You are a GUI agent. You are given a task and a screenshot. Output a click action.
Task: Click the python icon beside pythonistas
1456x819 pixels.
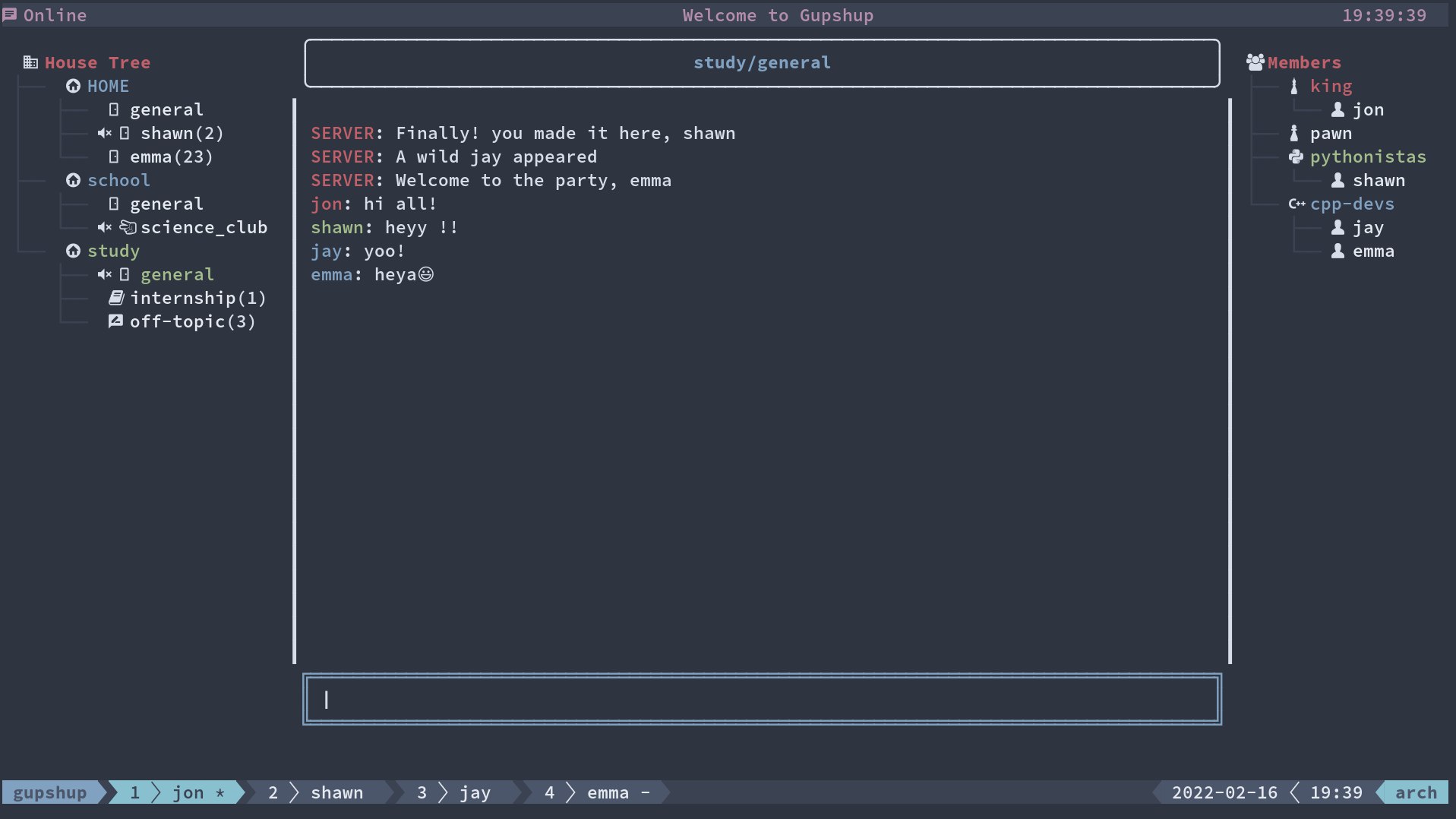point(1296,157)
